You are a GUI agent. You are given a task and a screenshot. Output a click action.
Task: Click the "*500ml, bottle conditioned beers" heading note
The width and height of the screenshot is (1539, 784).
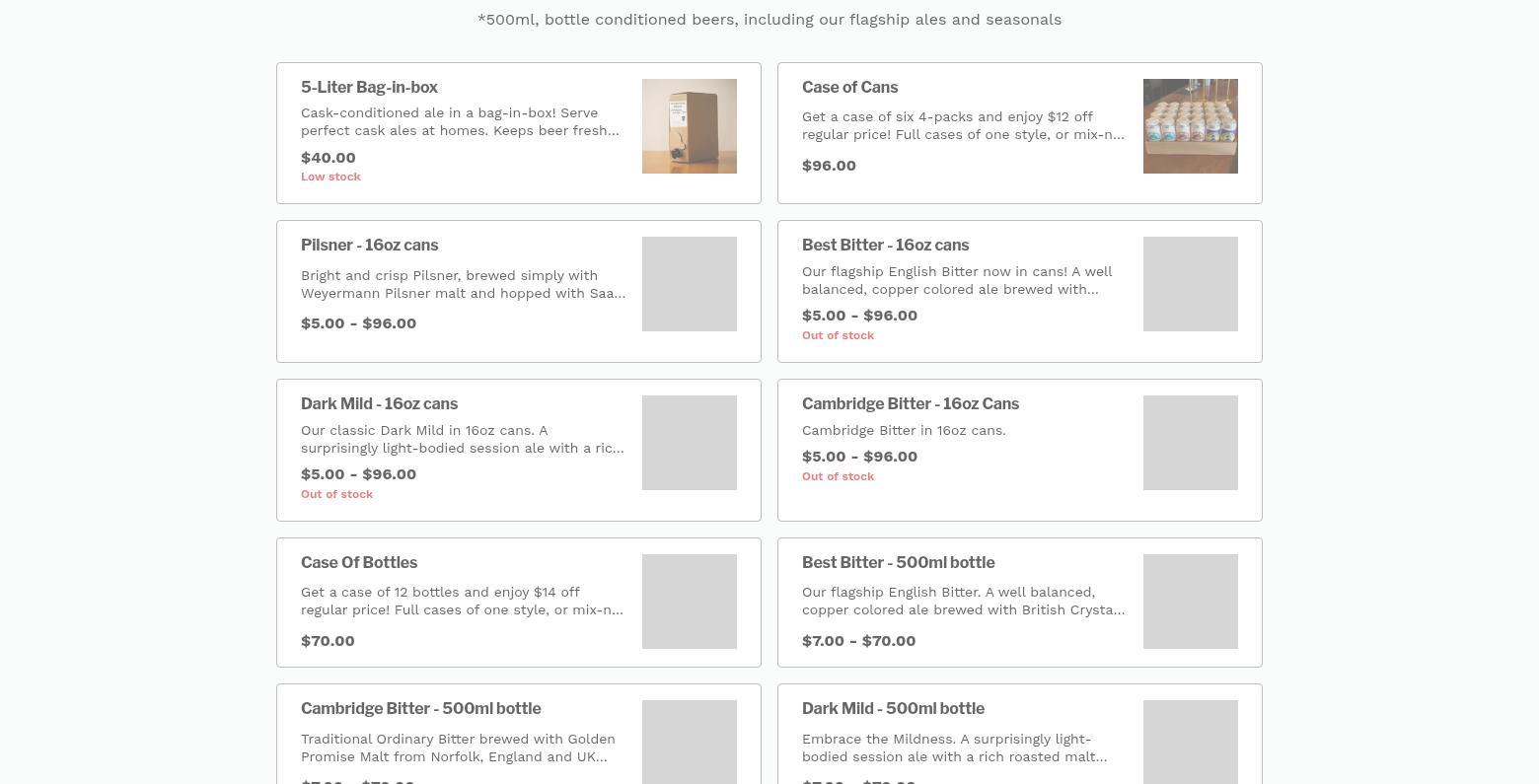click(769, 20)
